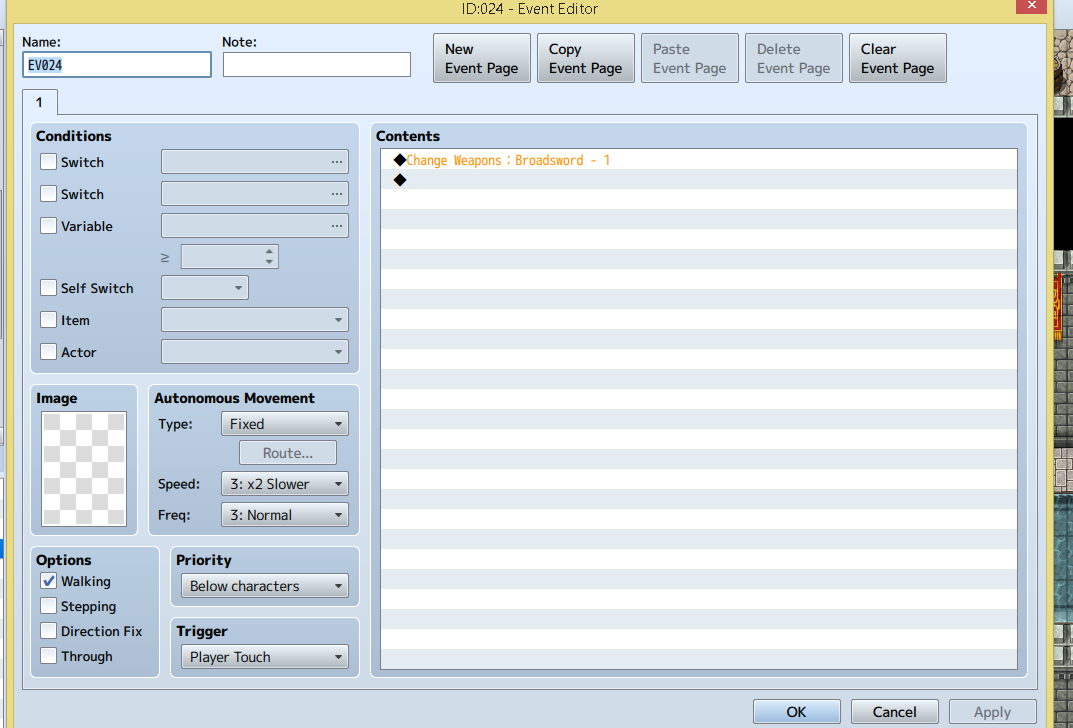
Task: Click the event Image graphic box
Action: pos(83,469)
